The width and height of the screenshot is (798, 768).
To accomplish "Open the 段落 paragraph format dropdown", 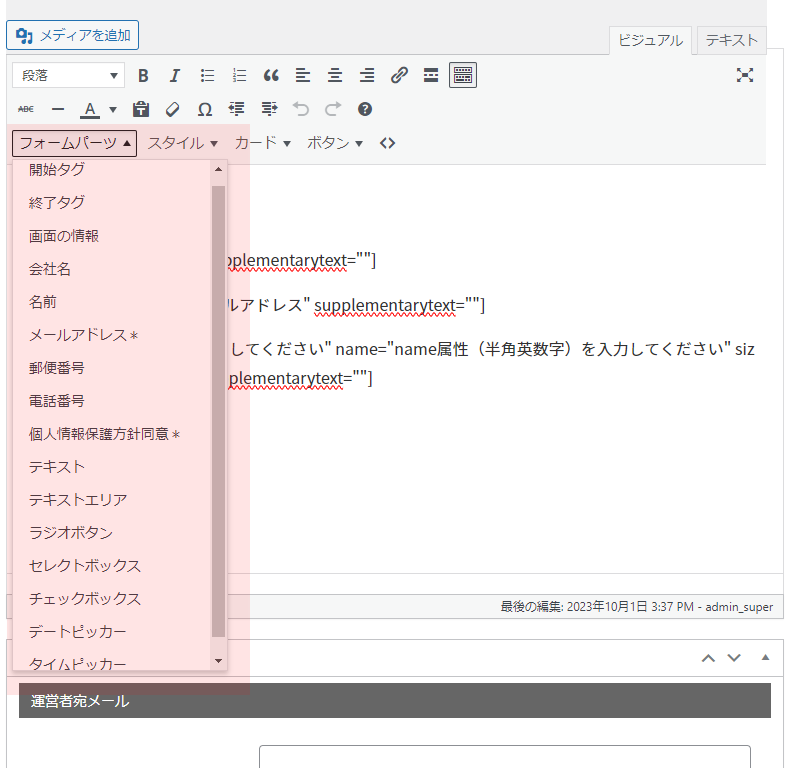I will pos(68,75).
